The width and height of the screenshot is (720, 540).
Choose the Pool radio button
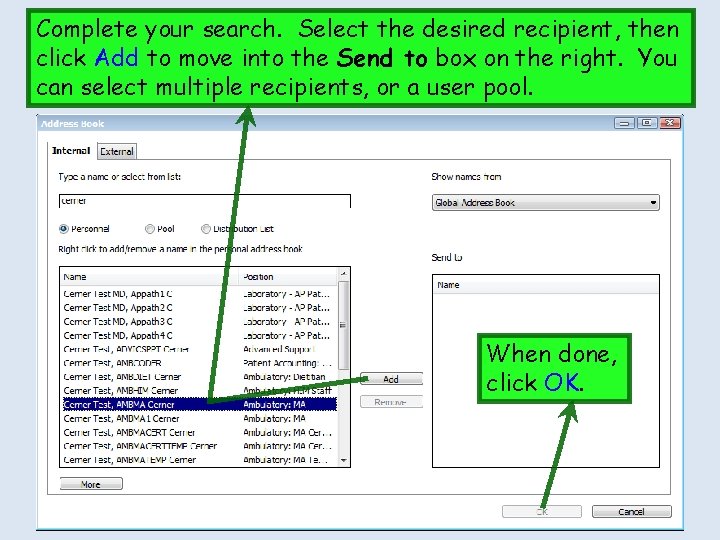tap(150, 229)
